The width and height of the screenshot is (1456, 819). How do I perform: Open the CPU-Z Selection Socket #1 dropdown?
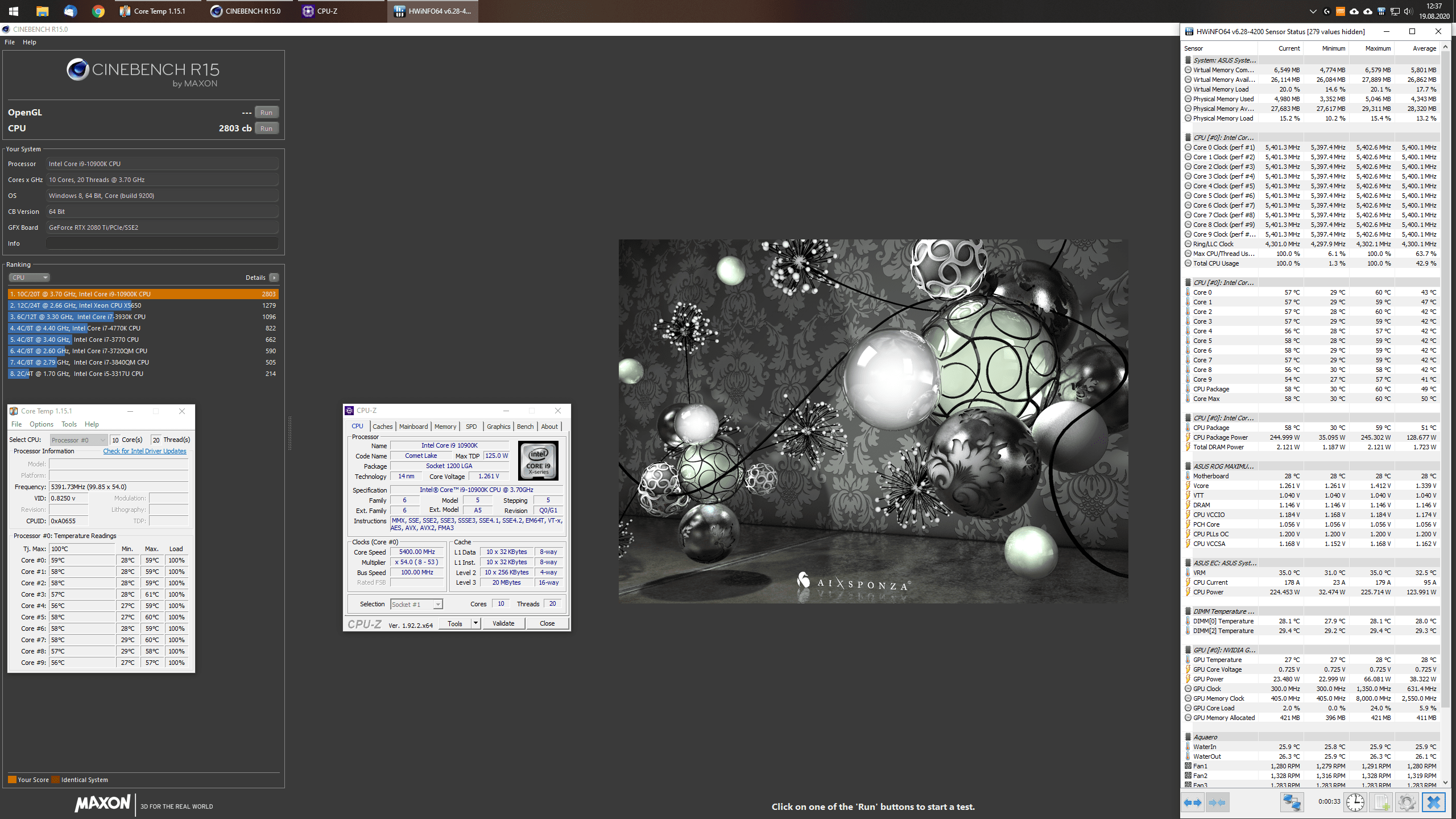416,605
